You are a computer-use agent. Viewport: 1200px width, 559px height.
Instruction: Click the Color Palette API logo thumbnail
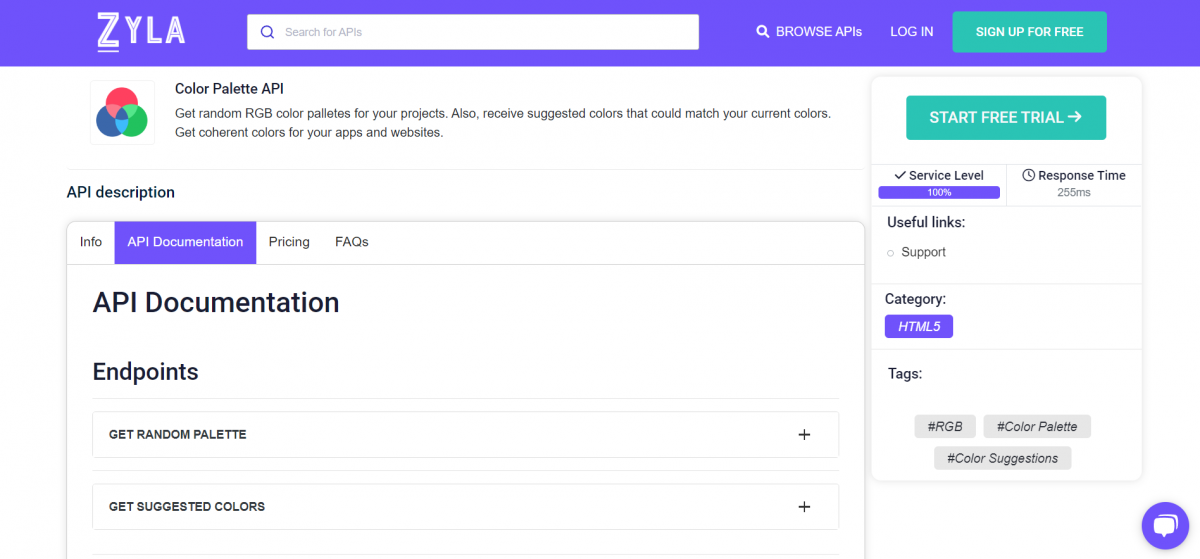pos(122,112)
